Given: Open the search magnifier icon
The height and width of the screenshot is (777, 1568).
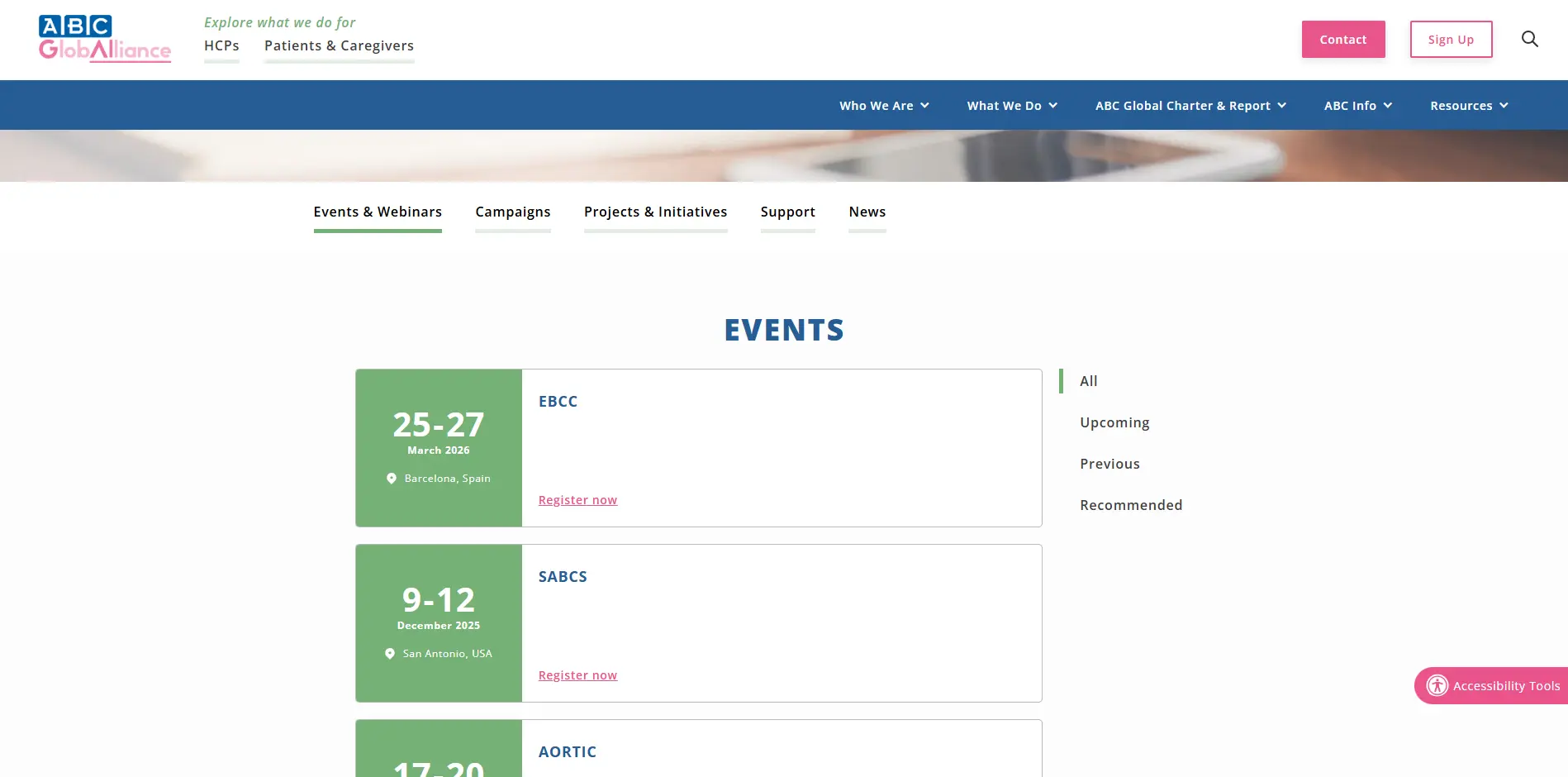Looking at the screenshot, I should point(1529,39).
